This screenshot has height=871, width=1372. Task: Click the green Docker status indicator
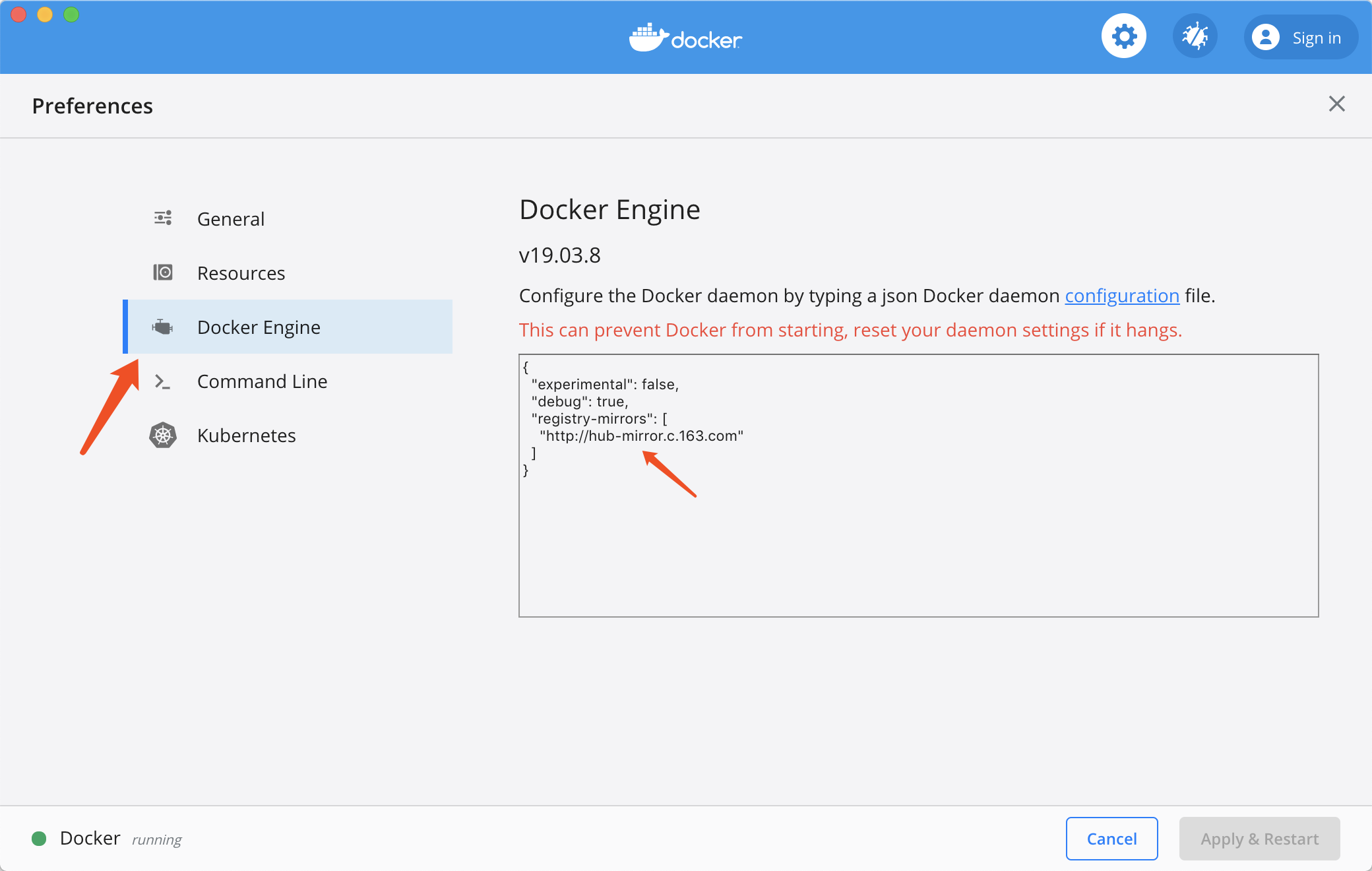pos(39,839)
